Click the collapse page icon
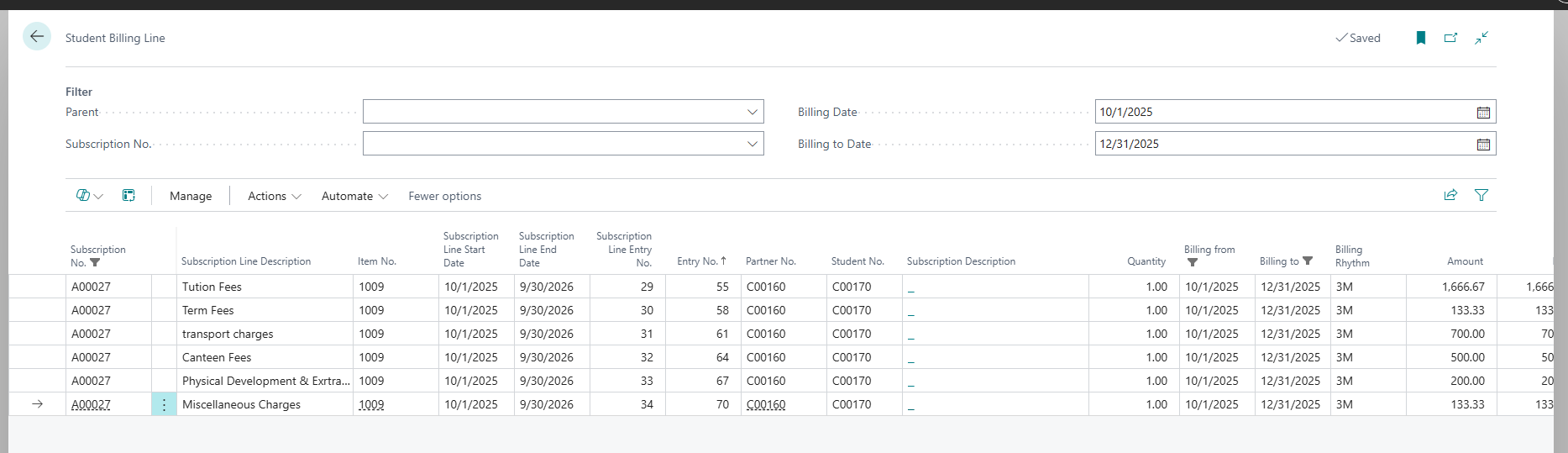 [1481, 38]
